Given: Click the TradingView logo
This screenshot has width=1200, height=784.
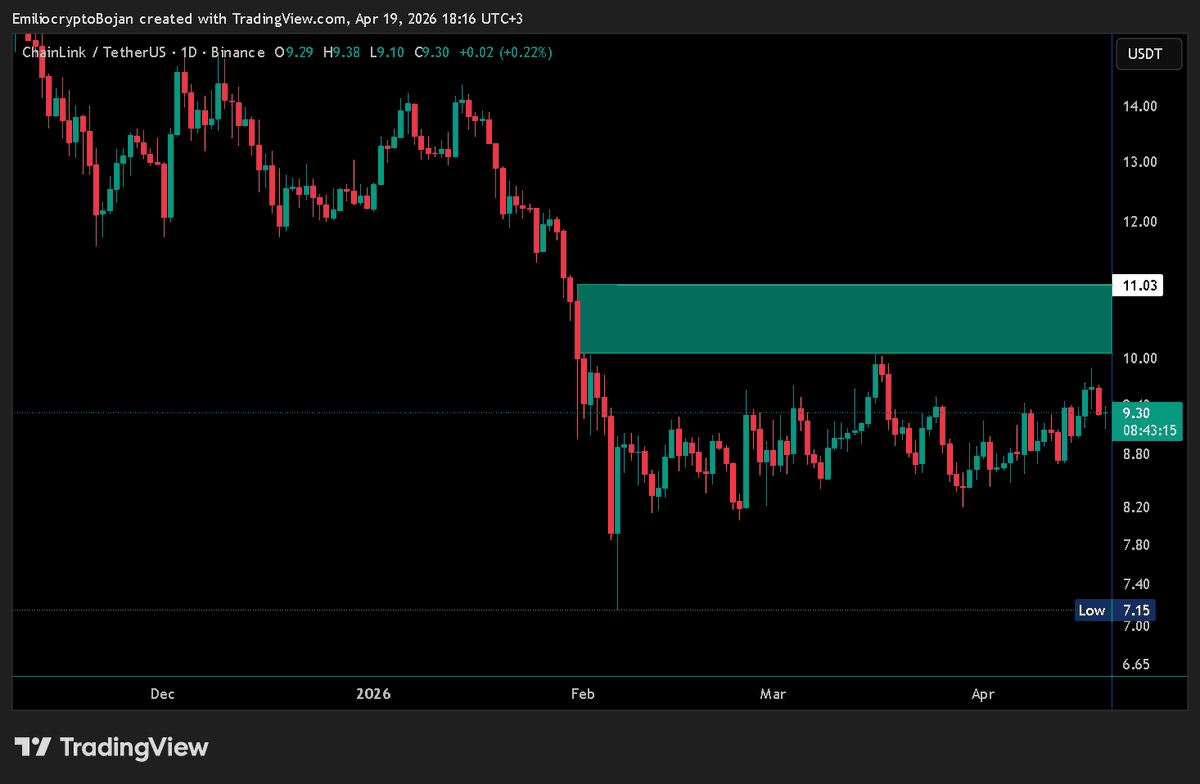Looking at the screenshot, I should pos(111,747).
